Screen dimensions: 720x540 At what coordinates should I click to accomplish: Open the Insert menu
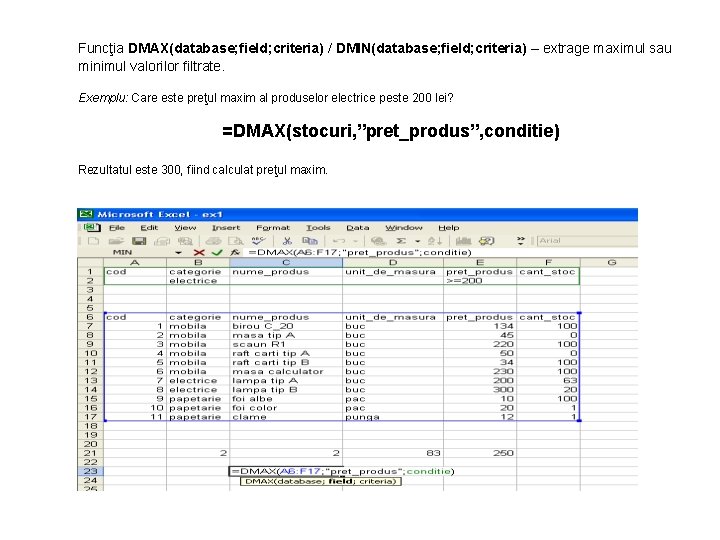(226, 228)
